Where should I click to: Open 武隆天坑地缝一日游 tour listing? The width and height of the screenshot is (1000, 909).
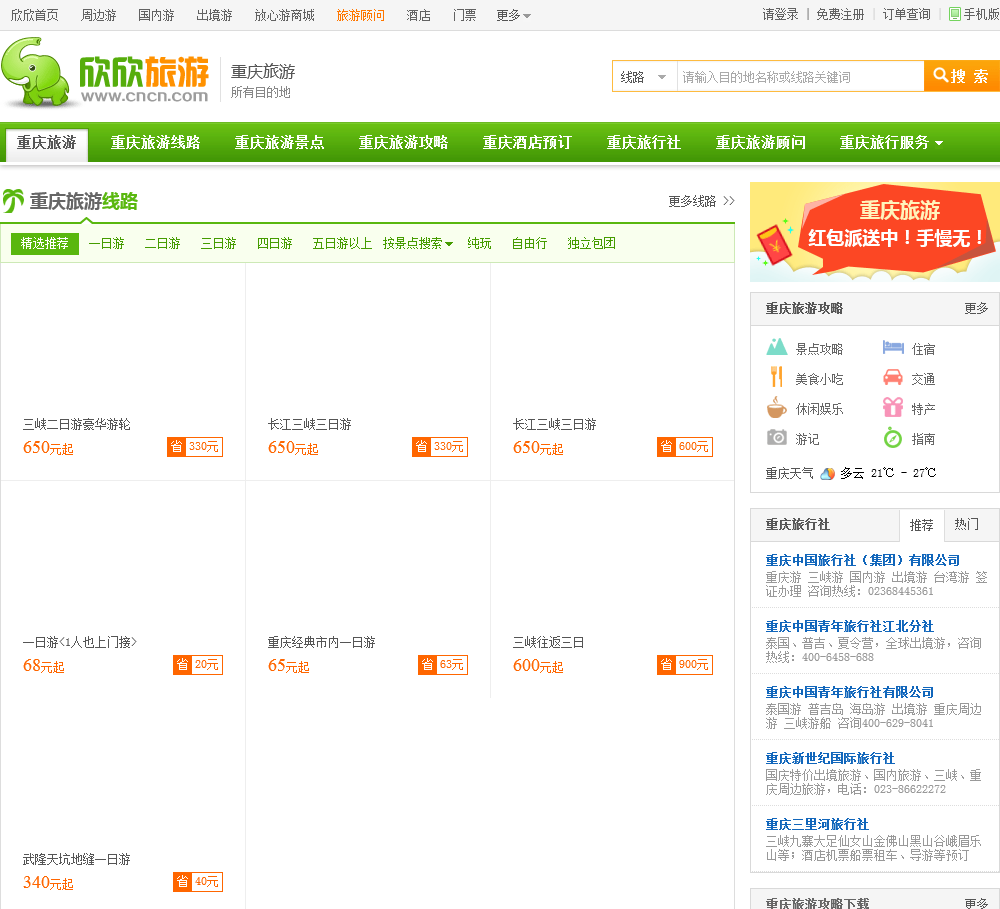[77, 859]
